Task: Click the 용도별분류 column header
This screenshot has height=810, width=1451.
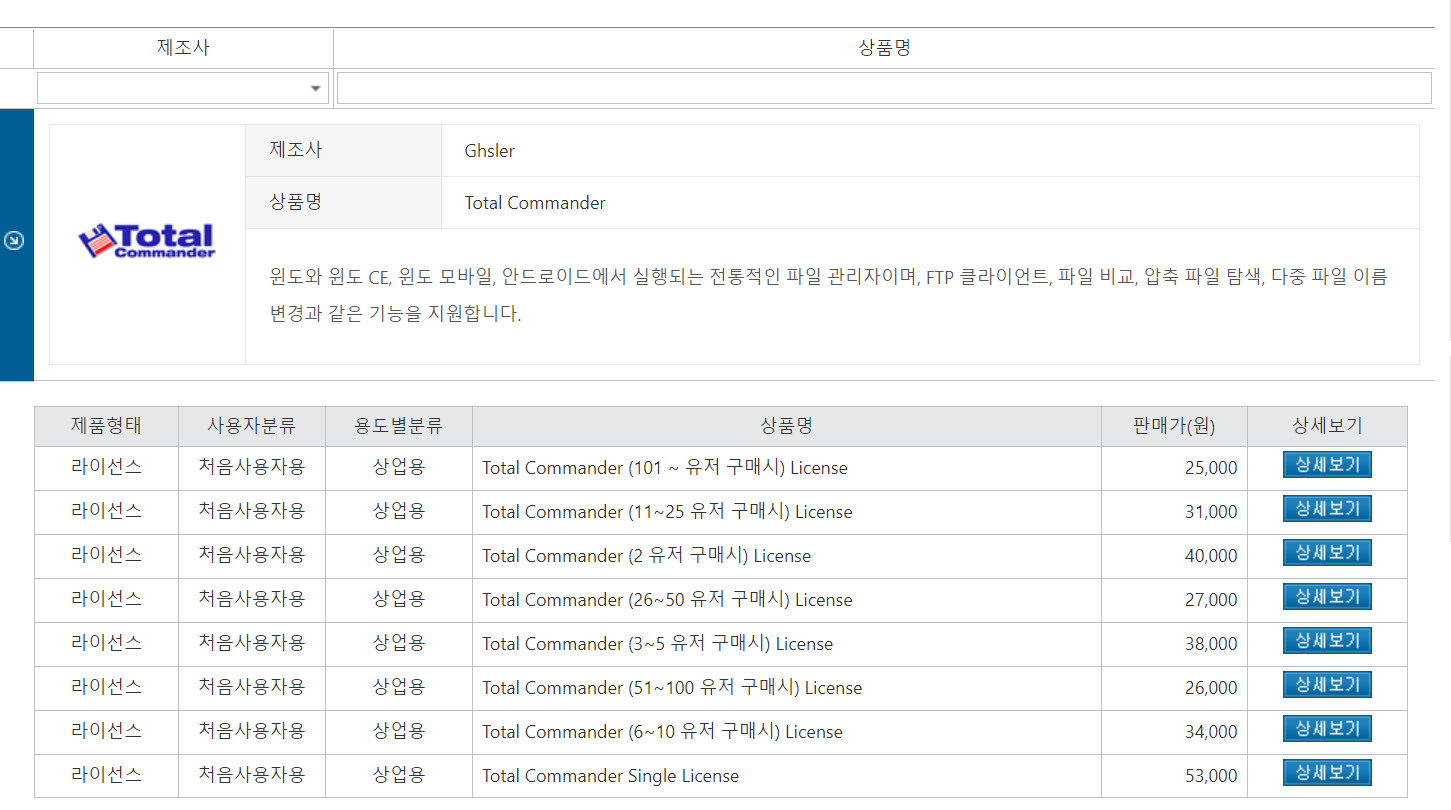Action: click(x=398, y=426)
